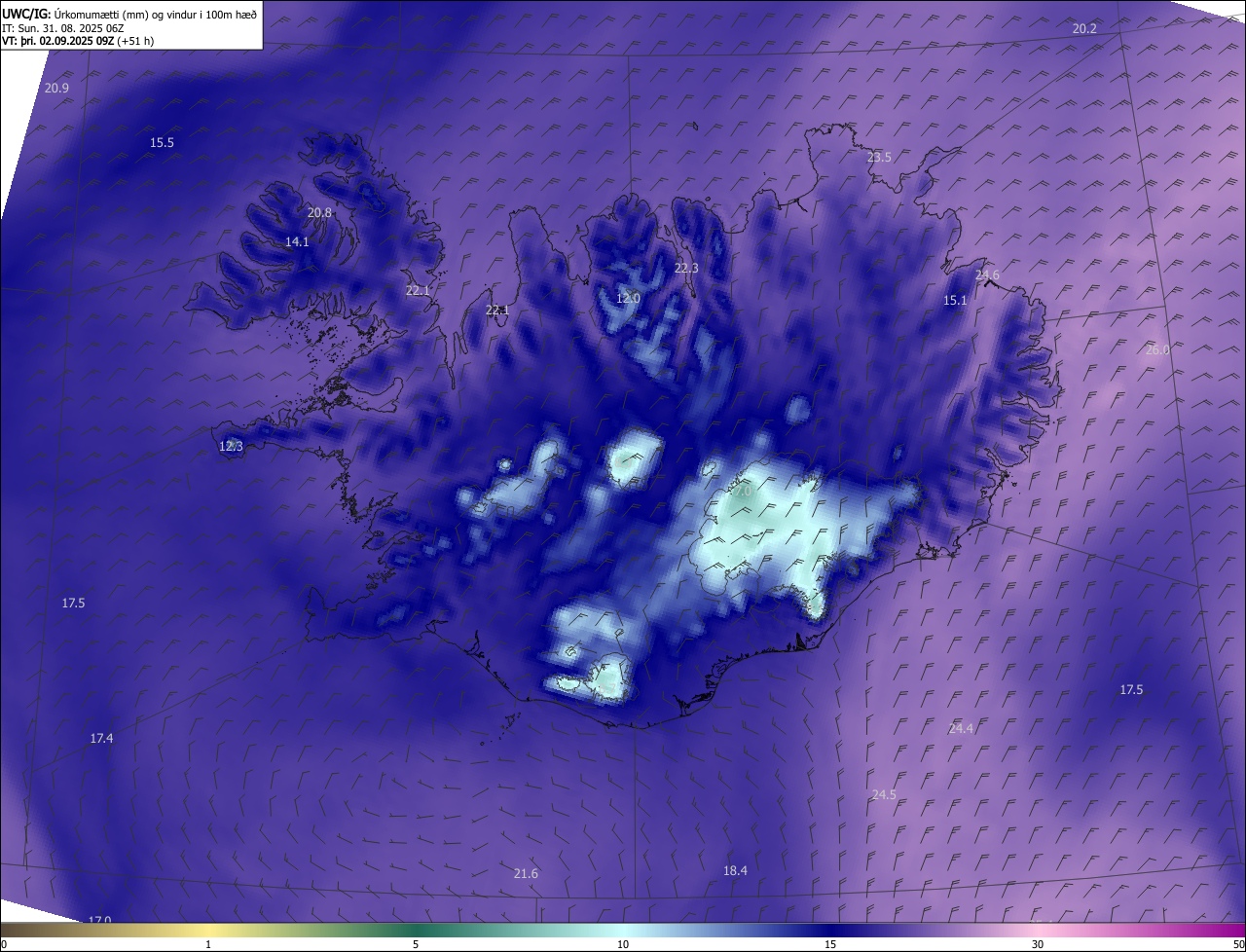The height and width of the screenshot is (952, 1246).
Task: Click the 12.3 value label
Action: click(231, 447)
